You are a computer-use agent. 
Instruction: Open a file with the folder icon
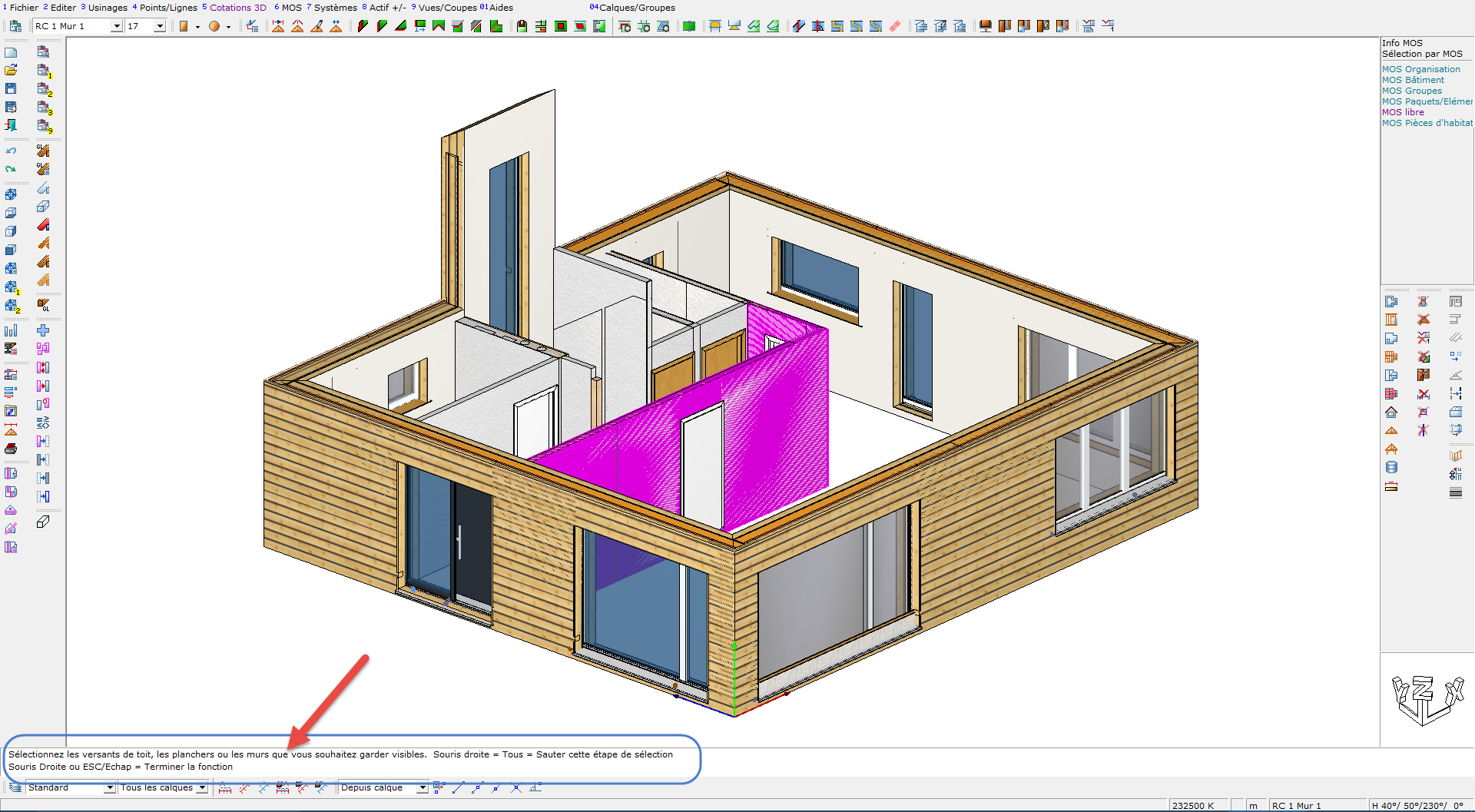(11, 70)
